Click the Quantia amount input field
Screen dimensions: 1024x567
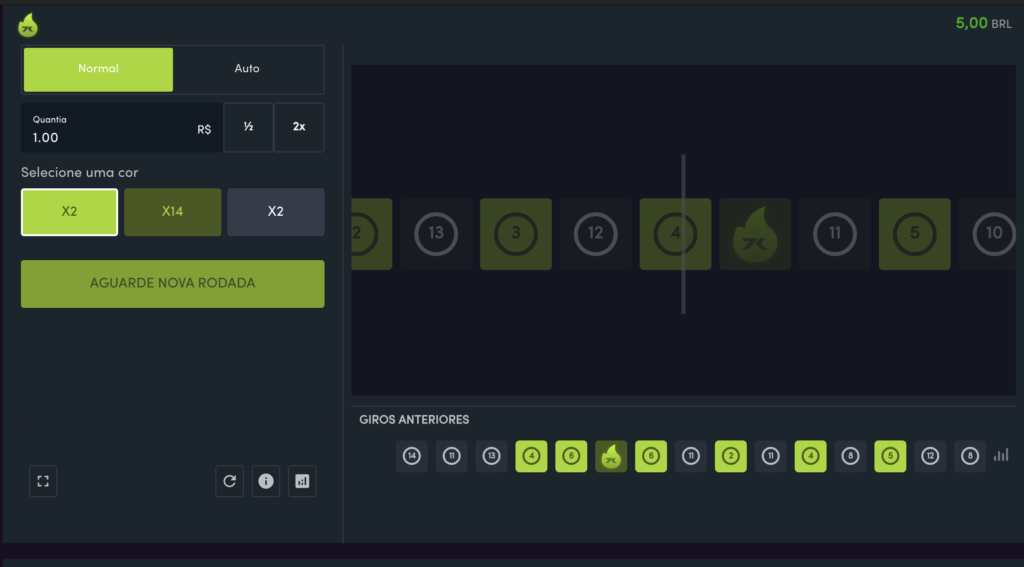click(x=122, y=127)
